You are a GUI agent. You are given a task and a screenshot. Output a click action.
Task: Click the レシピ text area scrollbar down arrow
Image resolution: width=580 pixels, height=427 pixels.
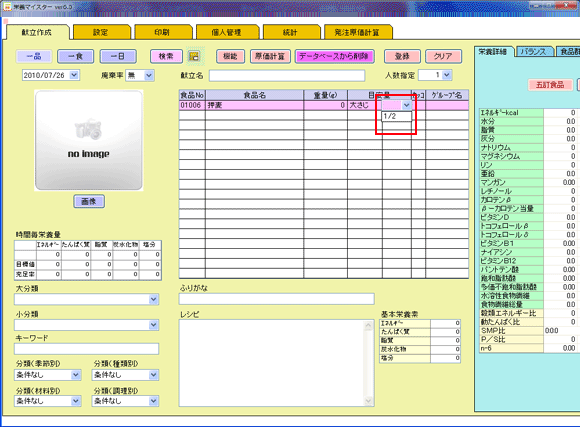(x=368, y=401)
